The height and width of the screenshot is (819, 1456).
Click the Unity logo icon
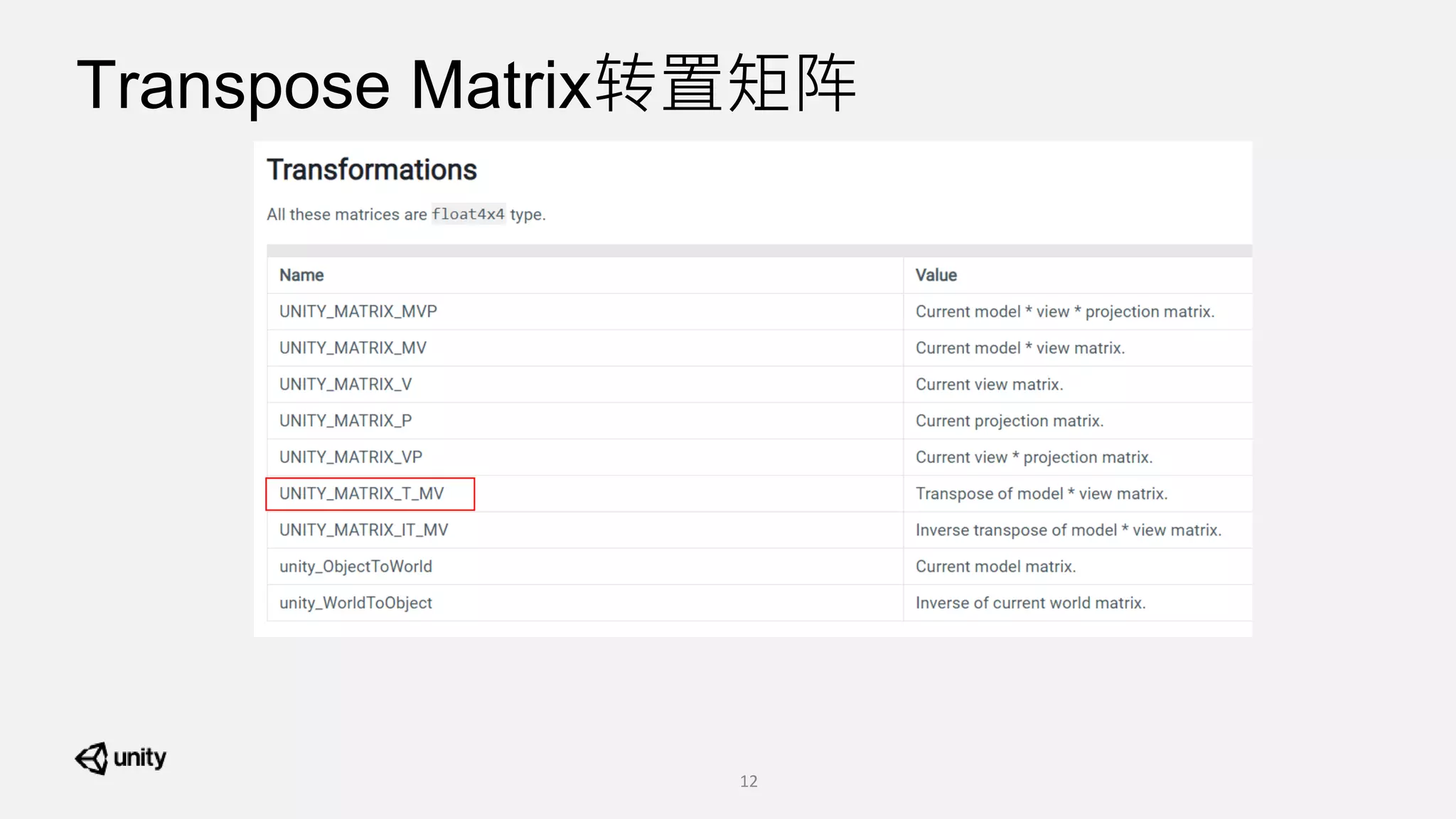(92, 758)
